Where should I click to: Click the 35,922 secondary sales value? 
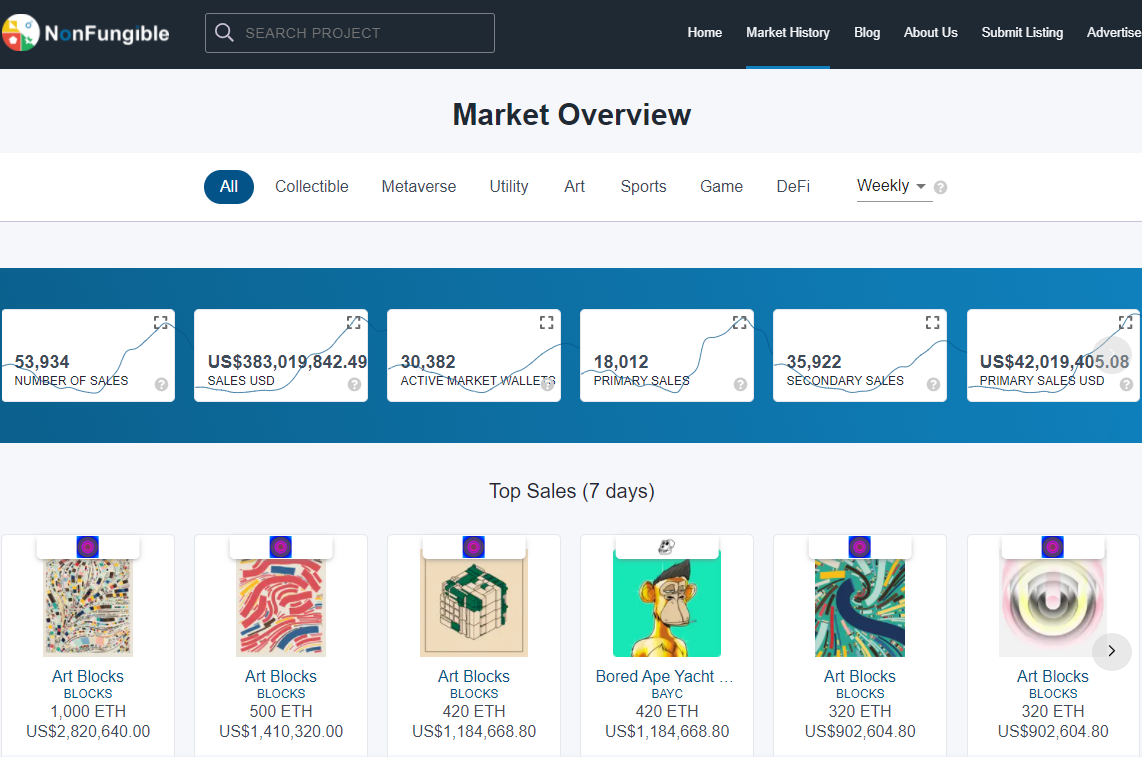coord(814,361)
